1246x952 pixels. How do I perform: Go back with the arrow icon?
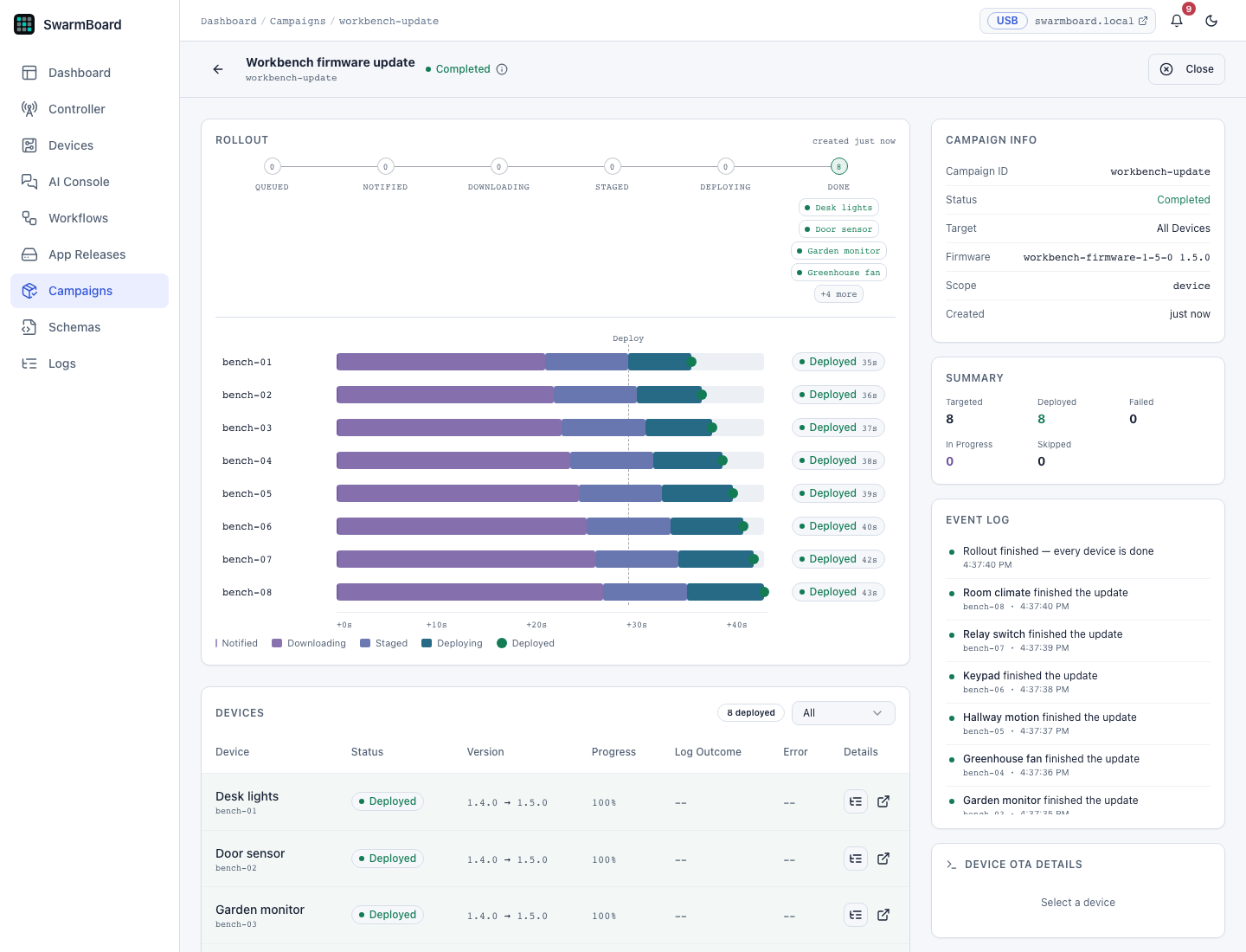pos(218,69)
